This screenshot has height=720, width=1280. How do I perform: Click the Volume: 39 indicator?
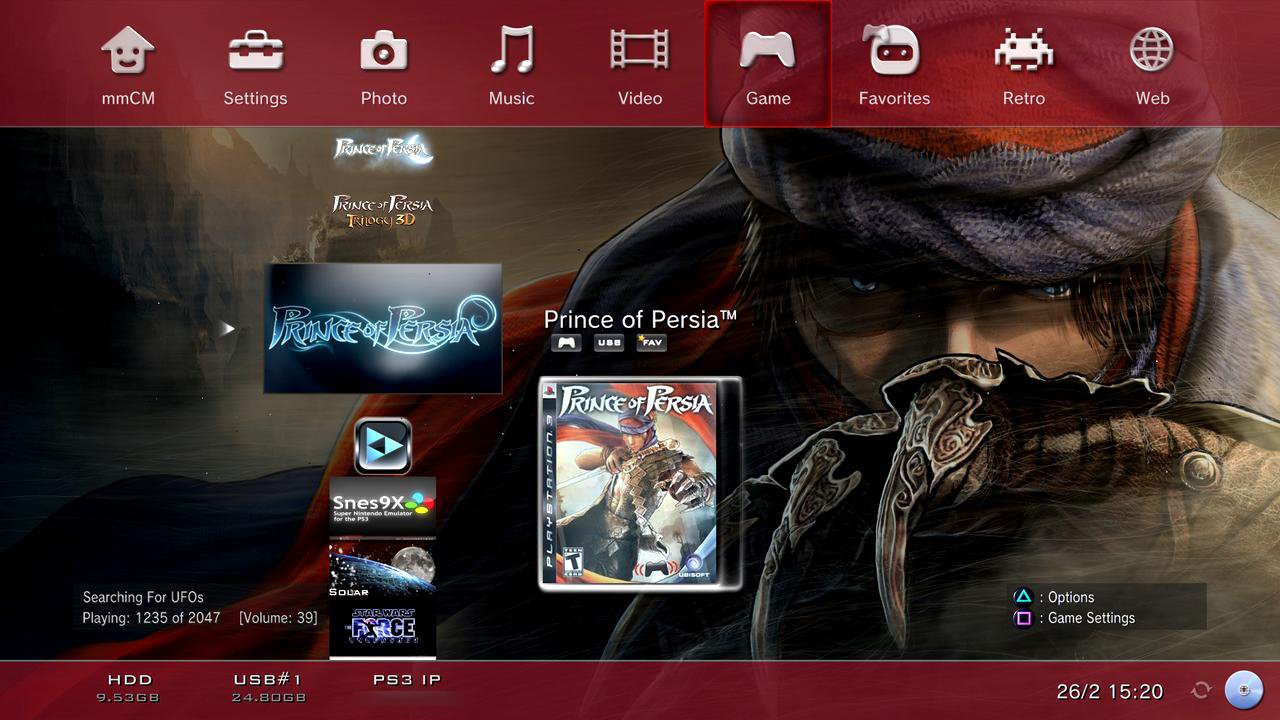point(278,618)
